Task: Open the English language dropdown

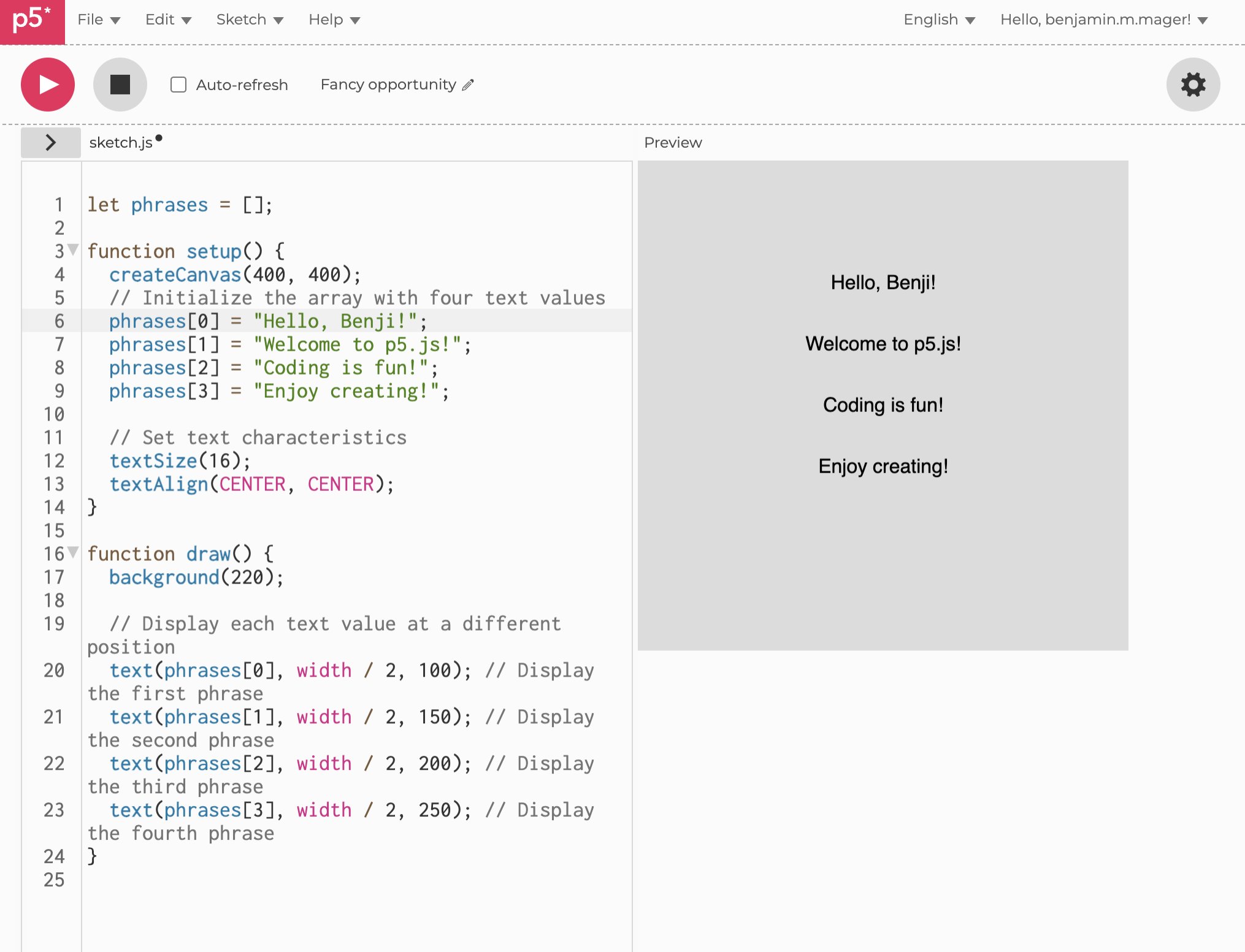Action: 938,19
